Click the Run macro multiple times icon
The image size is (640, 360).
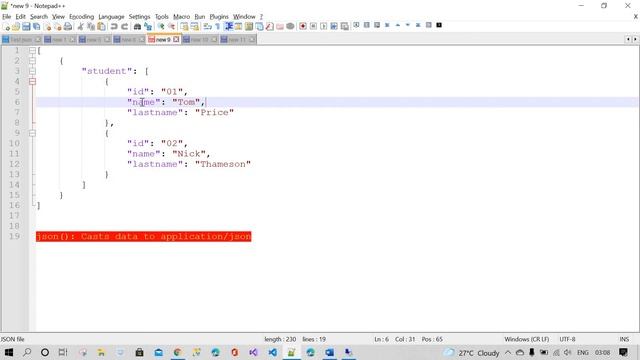pyautogui.click(x=334, y=27)
